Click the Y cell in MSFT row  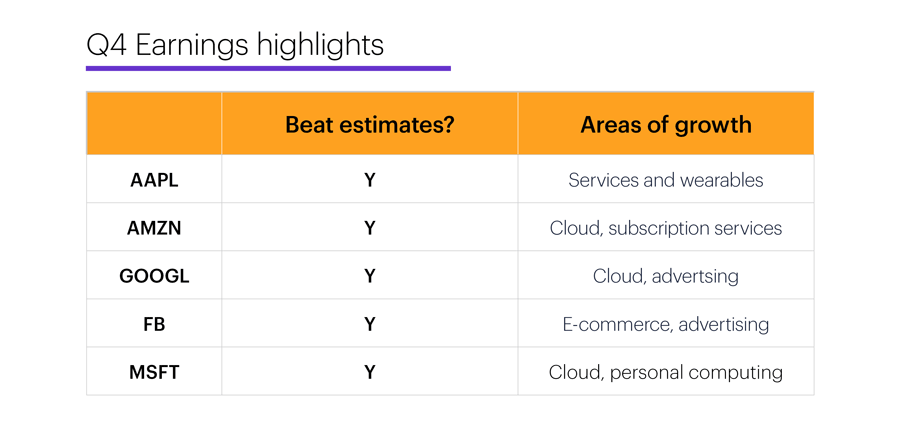[x=370, y=372]
